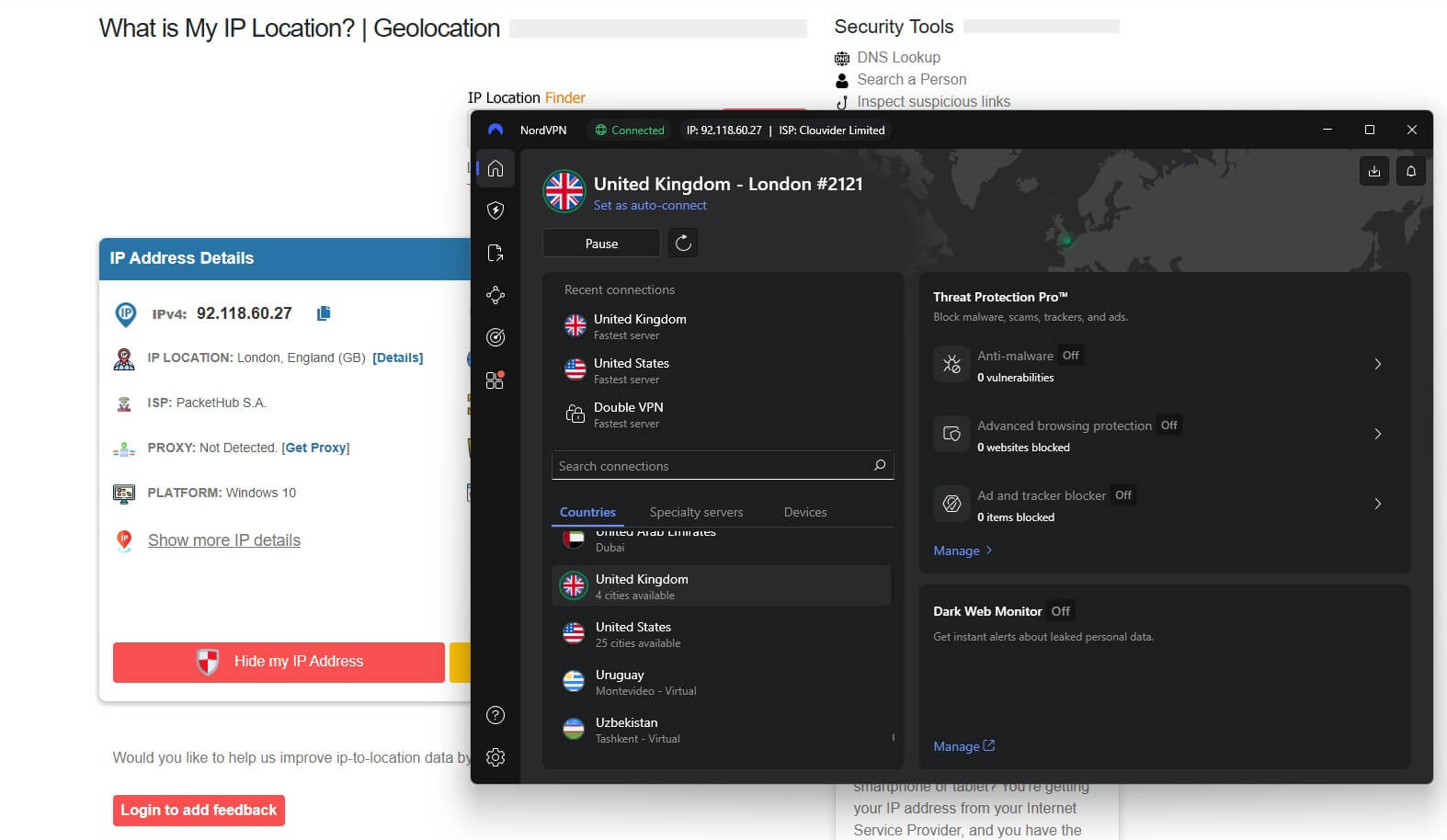The image size is (1447, 840).
Task: Select United Arab Emirates Dubai server
Action: click(721, 539)
